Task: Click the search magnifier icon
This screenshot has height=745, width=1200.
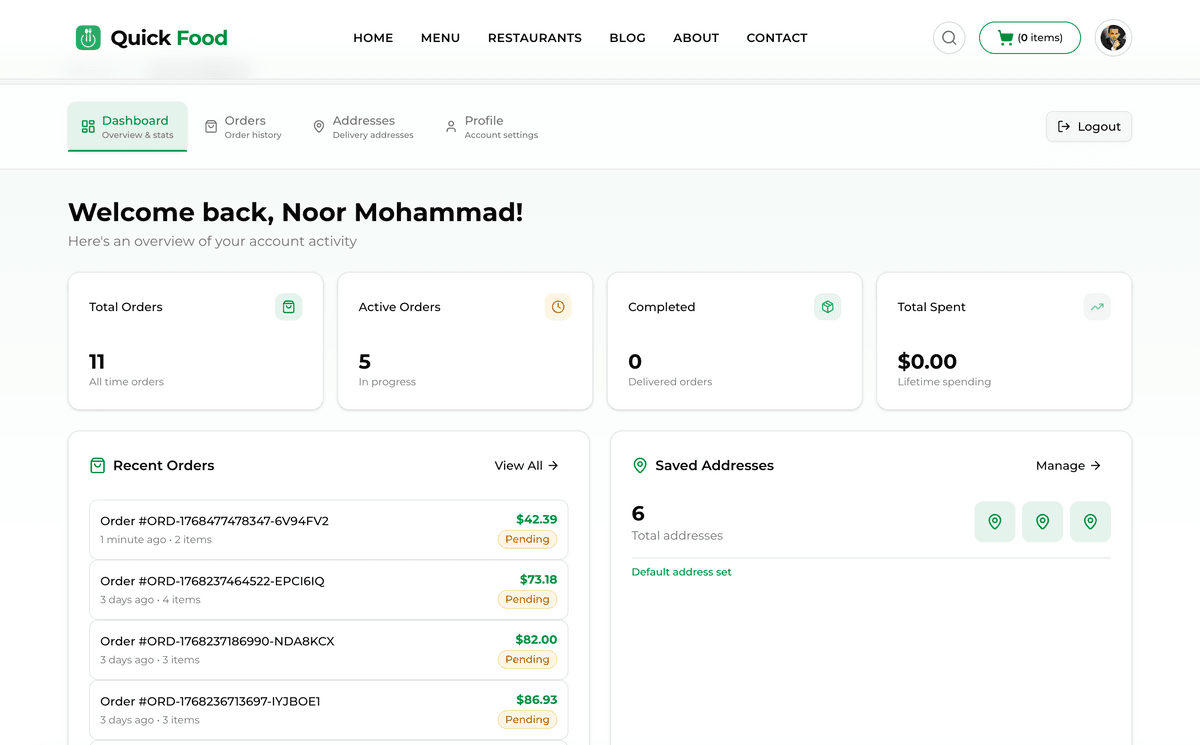Action: coord(949,38)
